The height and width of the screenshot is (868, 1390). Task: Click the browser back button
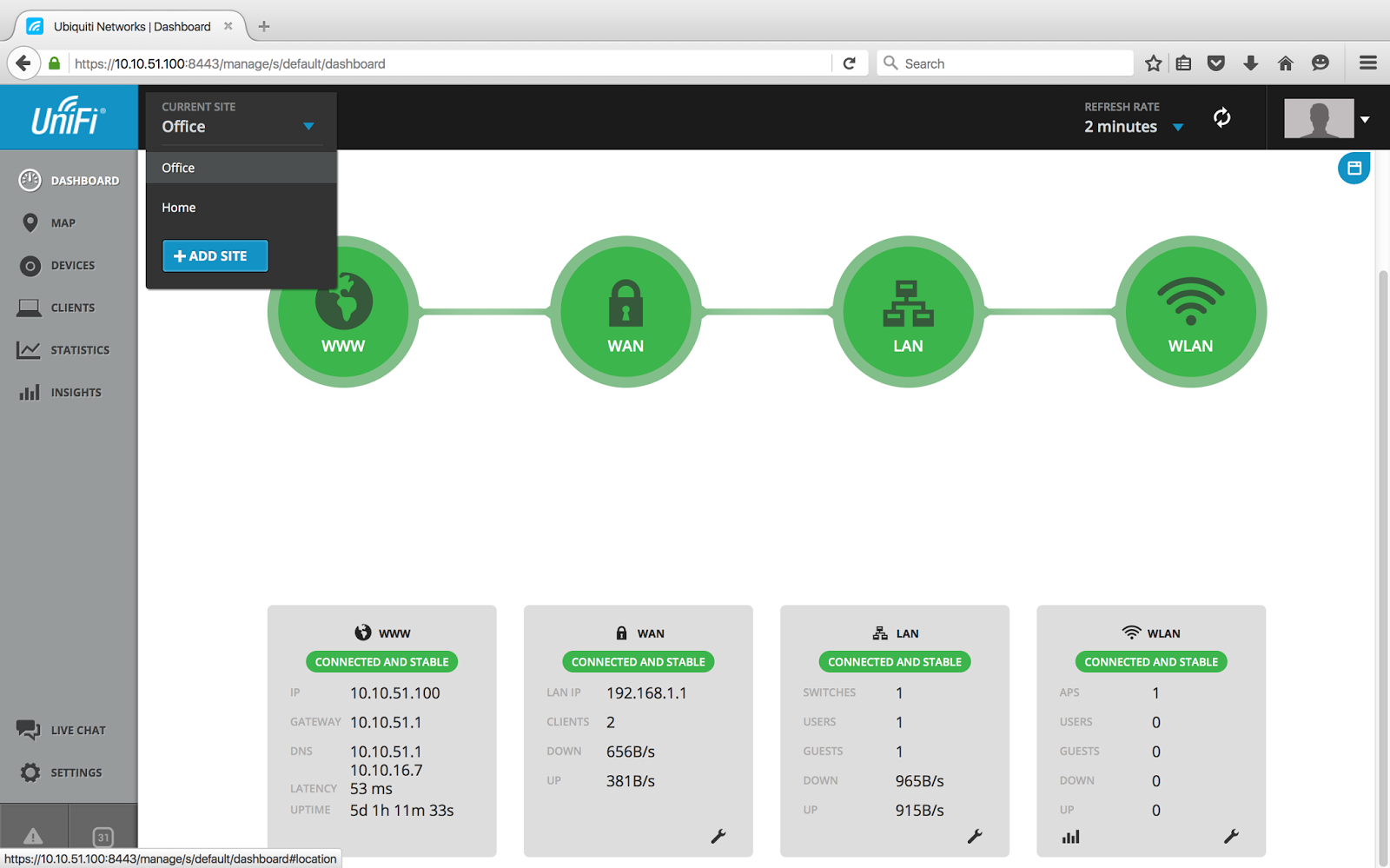point(23,63)
